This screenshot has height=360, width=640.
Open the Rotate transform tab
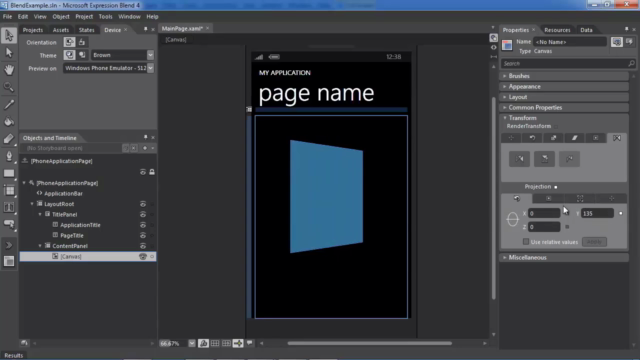pos(532,138)
